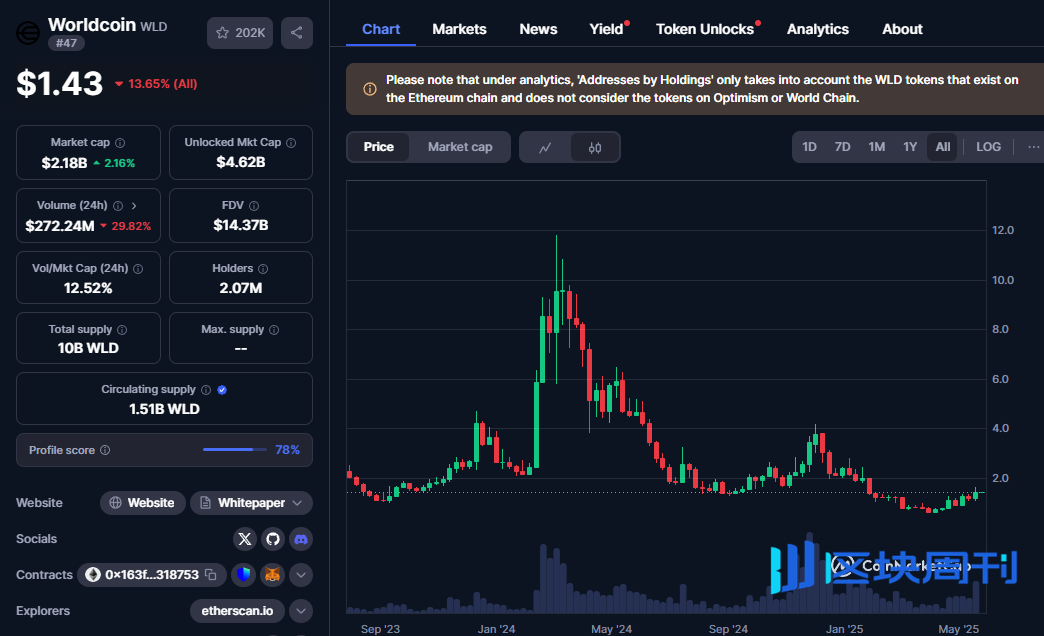1044x636 pixels.
Task: Switch to the Yield tab
Action: (x=607, y=29)
